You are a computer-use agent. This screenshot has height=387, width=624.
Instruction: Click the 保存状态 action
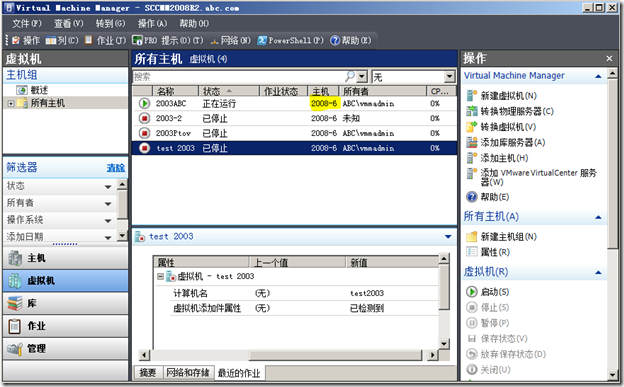497,338
